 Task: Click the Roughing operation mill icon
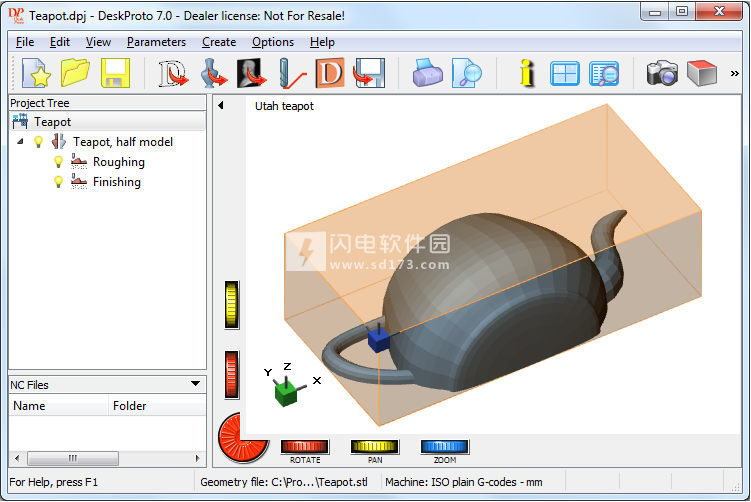[79, 161]
